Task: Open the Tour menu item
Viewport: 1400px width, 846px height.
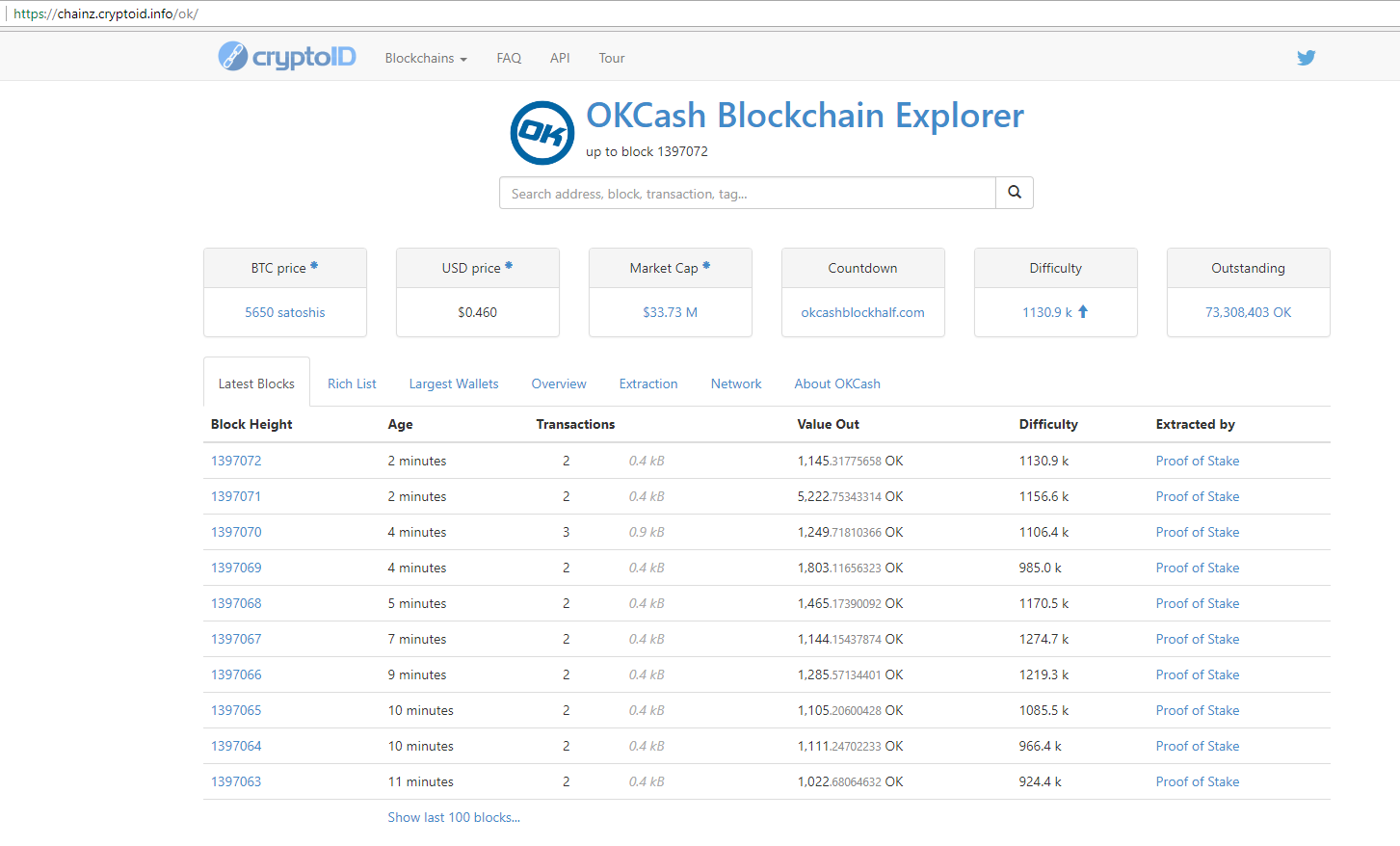Action: 612,58
